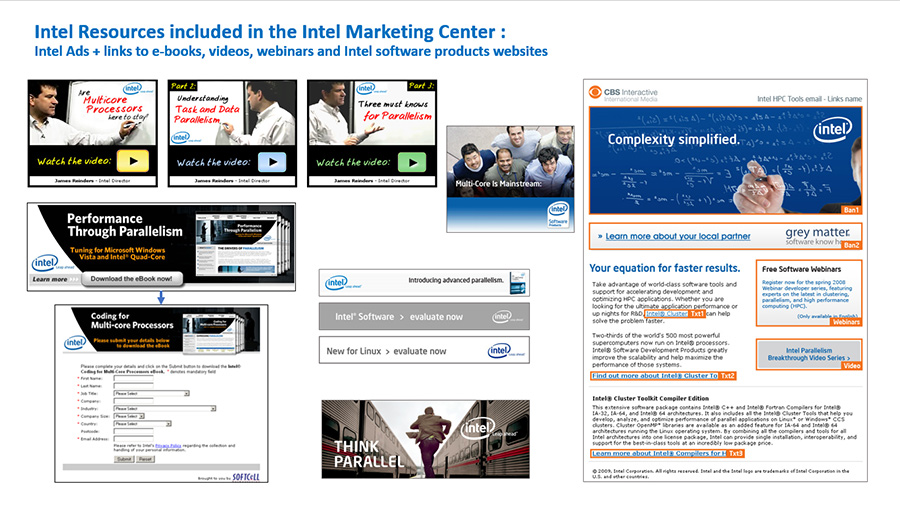Open the Company Size dropdown
Screen dimensions: 900x509
(129, 416)
